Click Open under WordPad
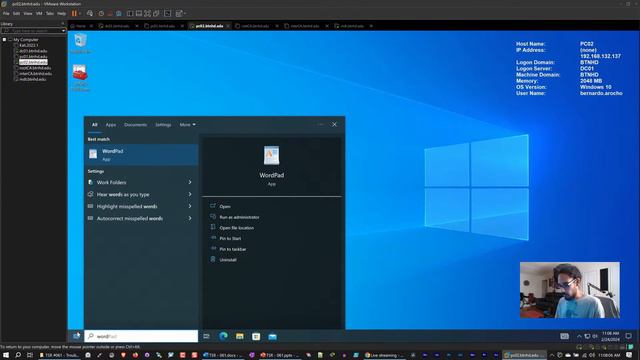The image size is (640, 360). pyautogui.click(x=225, y=207)
